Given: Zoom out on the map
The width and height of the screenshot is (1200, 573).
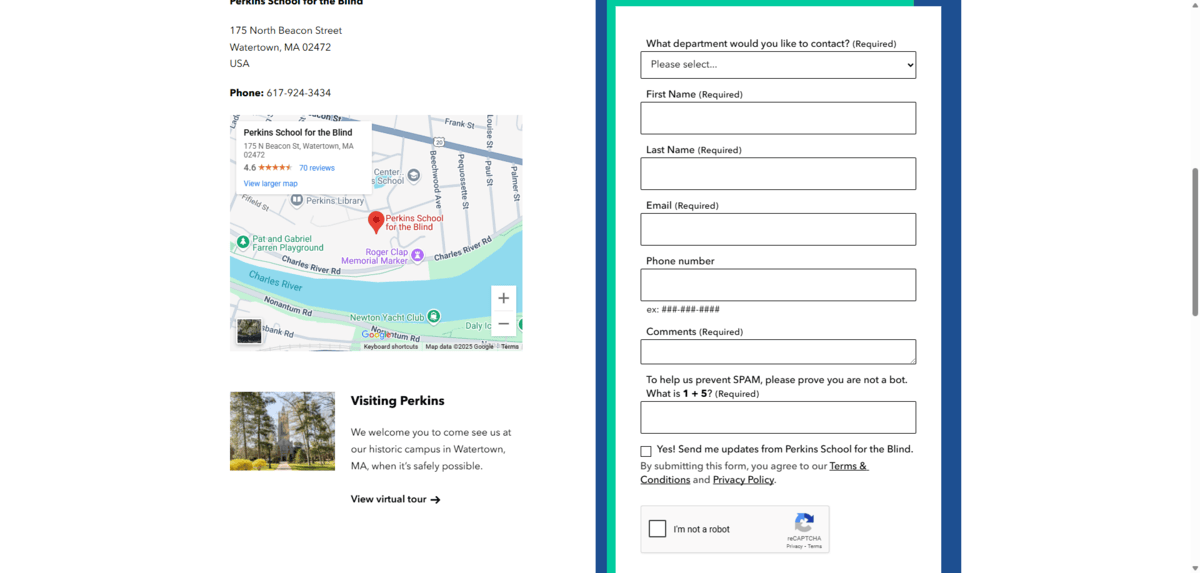Looking at the screenshot, I should [x=503, y=324].
